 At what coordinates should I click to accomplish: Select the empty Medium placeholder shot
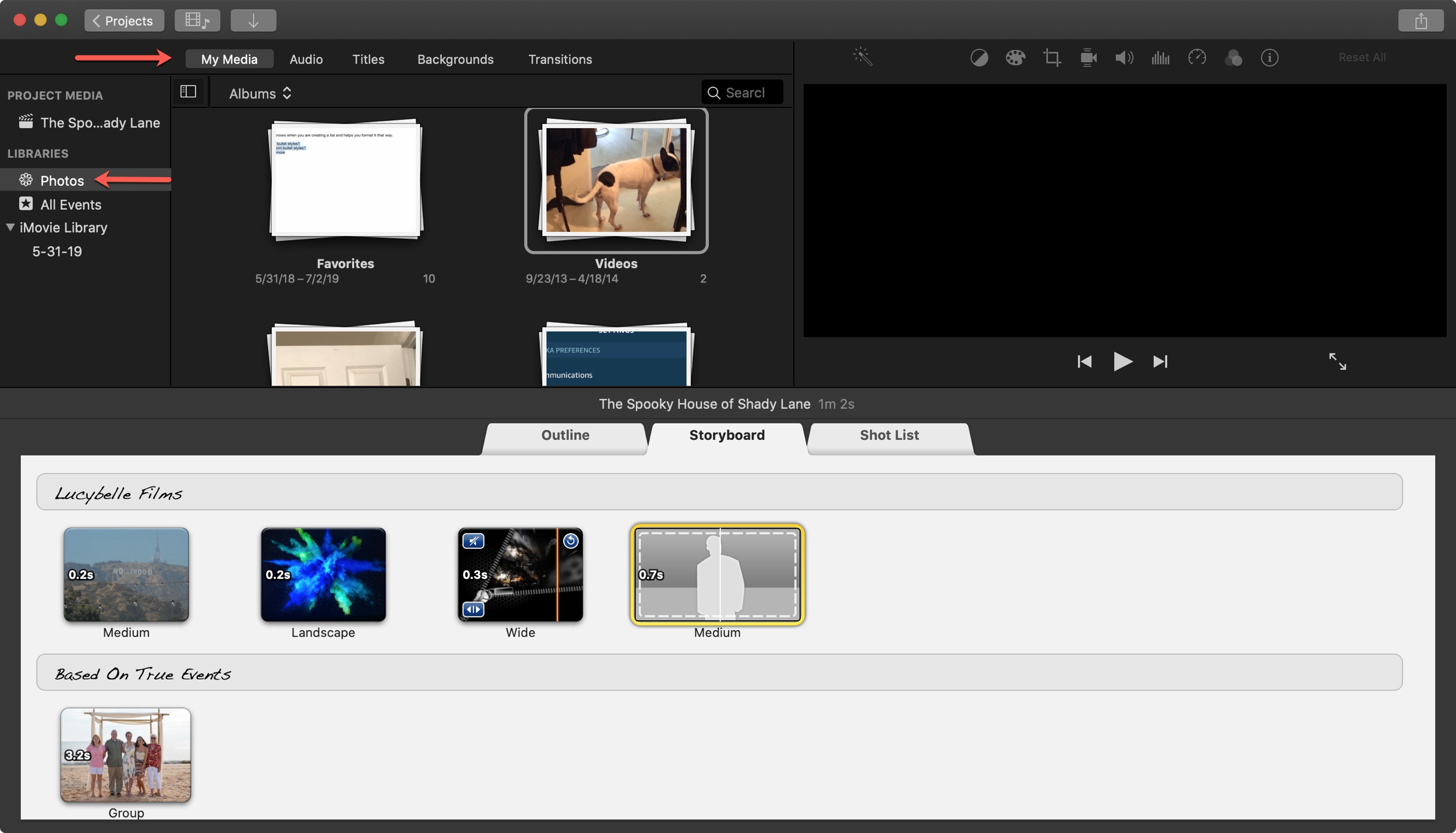pyautogui.click(x=717, y=574)
